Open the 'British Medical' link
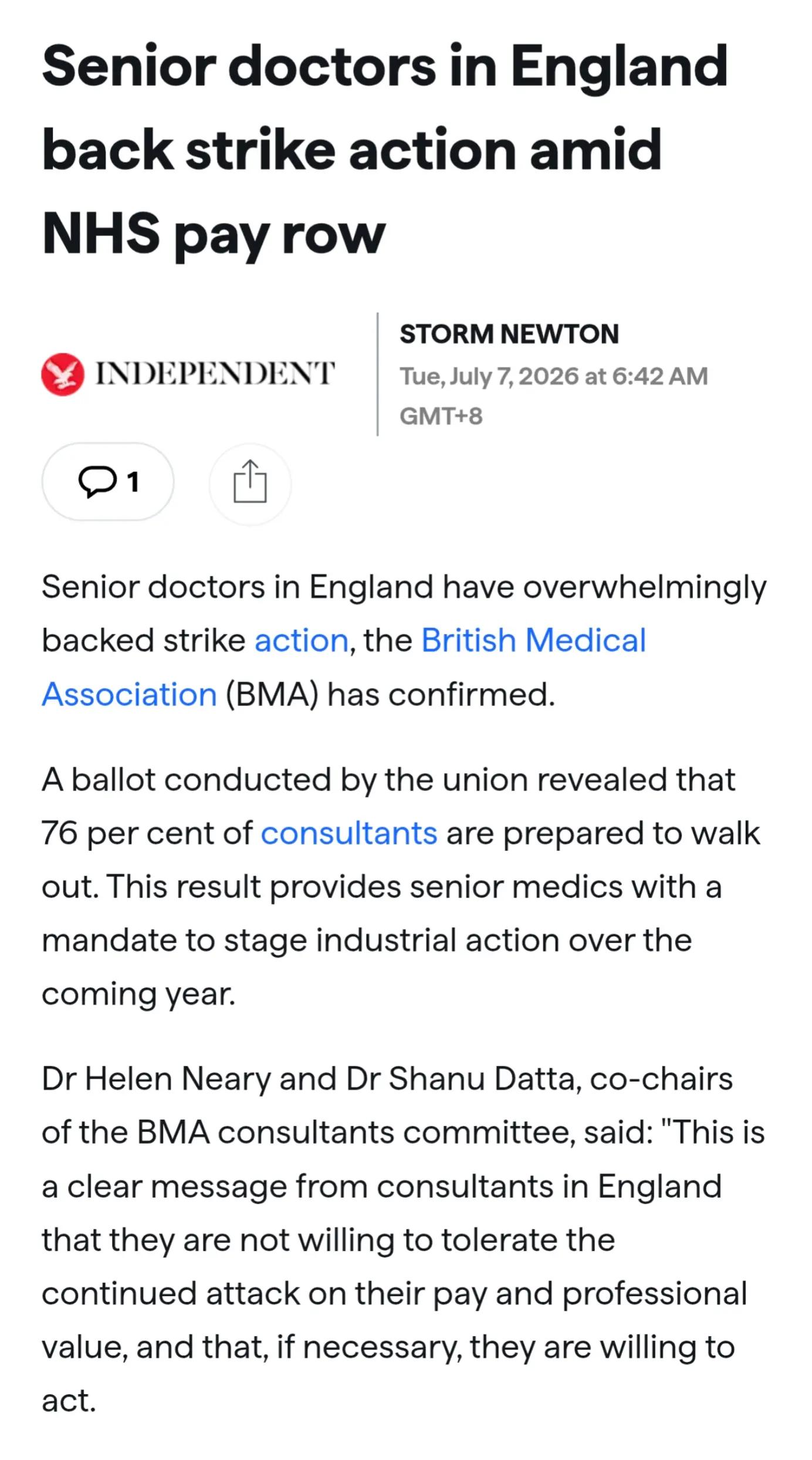The image size is (812, 1460). pos(533,640)
